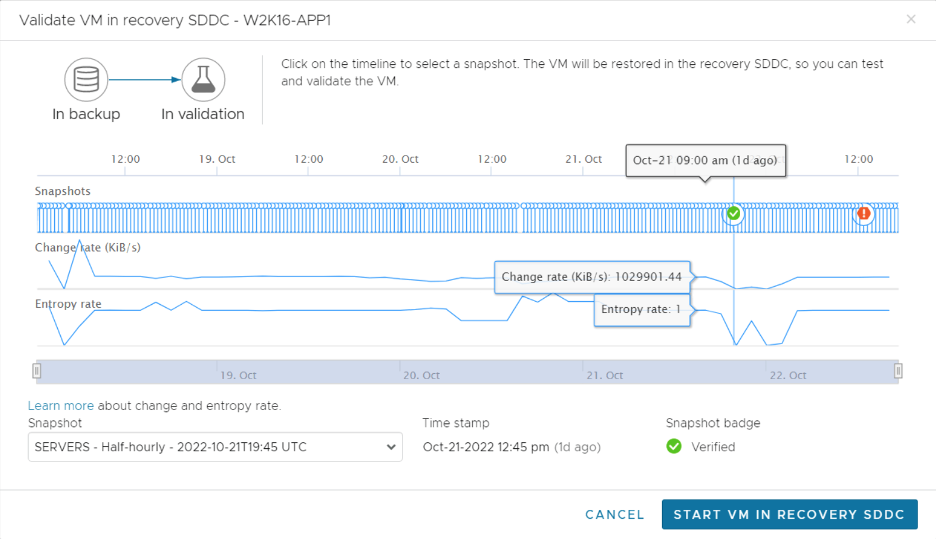This screenshot has height=540, width=936.
Task: Click the Snapshots row label
Action: coord(63,191)
